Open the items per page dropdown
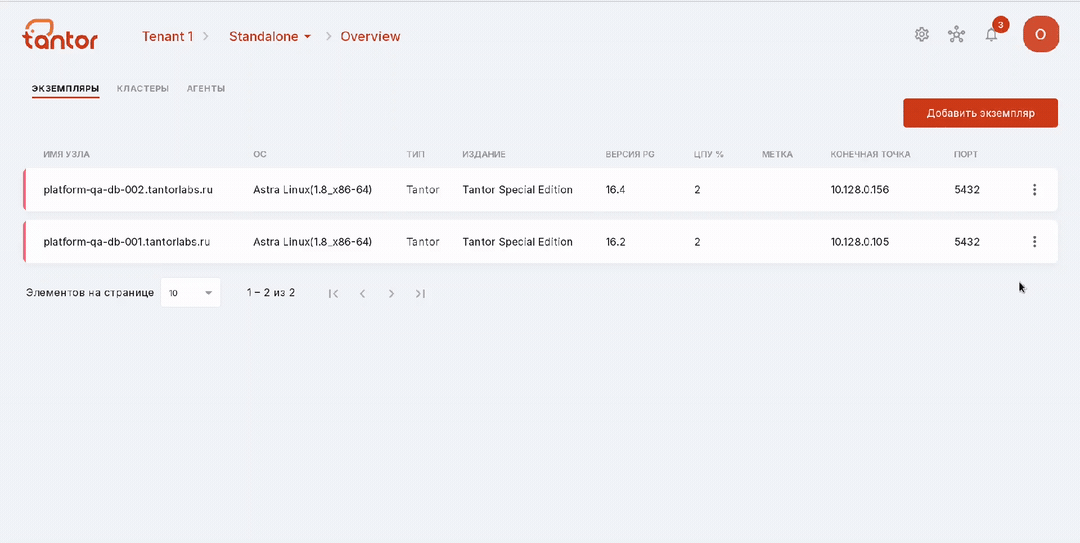Image resolution: width=1080 pixels, height=543 pixels. [190, 293]
